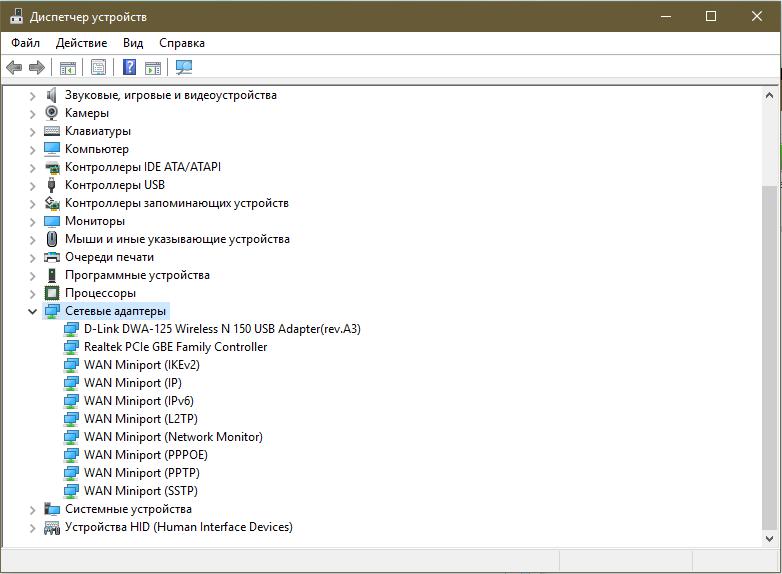The width and height of the screenshot is (782, 574).
Task: Toggle the console tree pane toolbar icon
Action: coord(67,67)
